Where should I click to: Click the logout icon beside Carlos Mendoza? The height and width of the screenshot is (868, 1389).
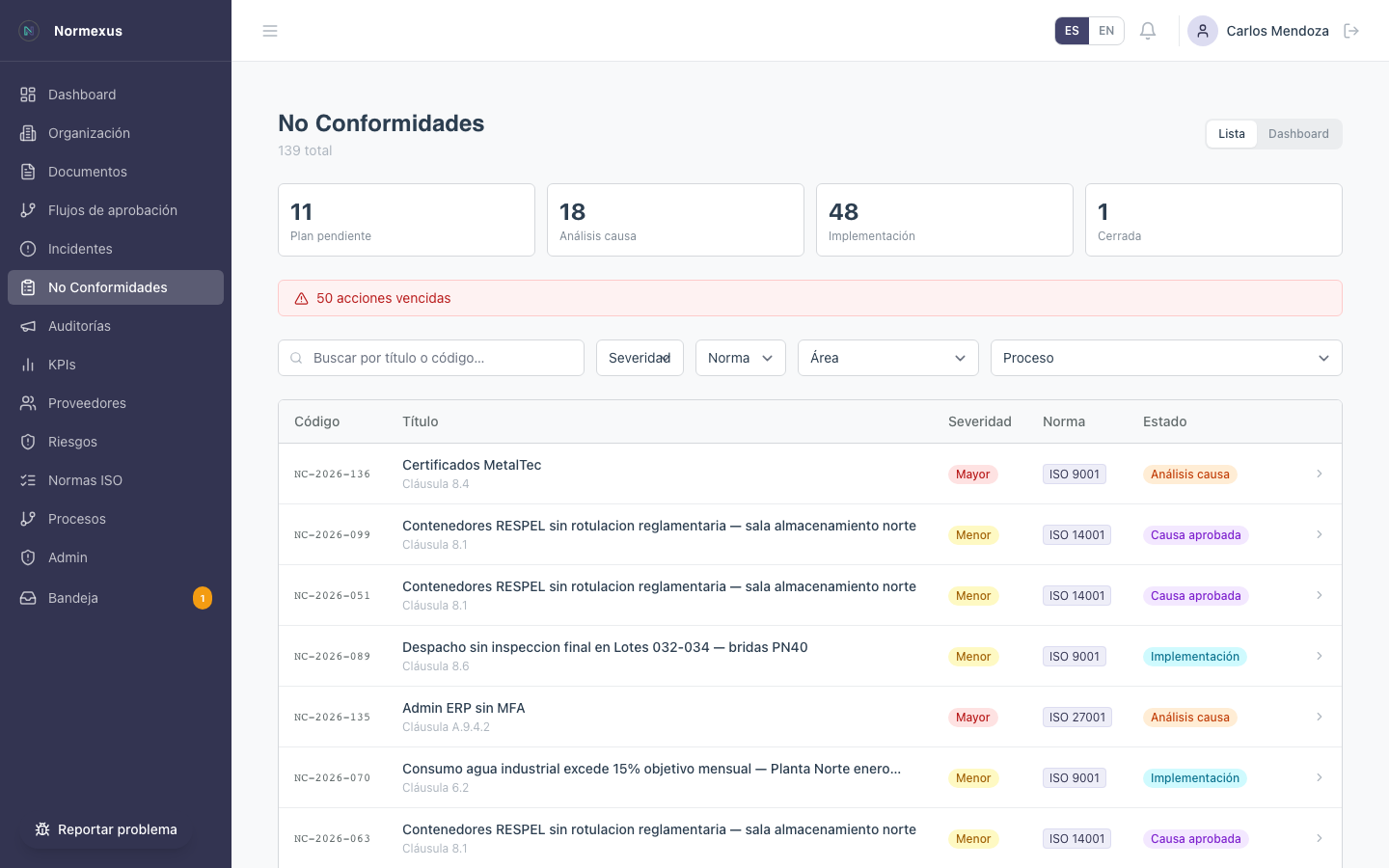pos(1351,31)
